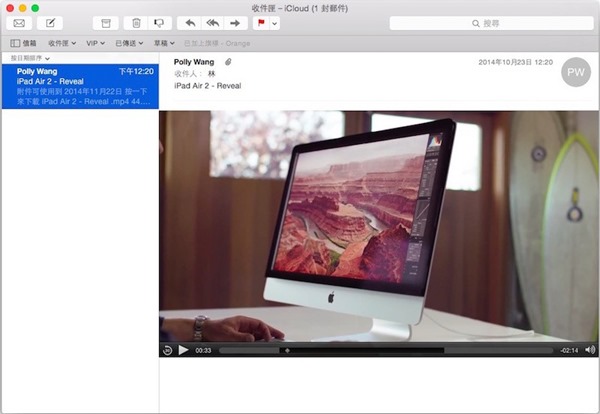
Task: Open the VIP dropdown in favorites bar
Action: (x=95, y=43)
